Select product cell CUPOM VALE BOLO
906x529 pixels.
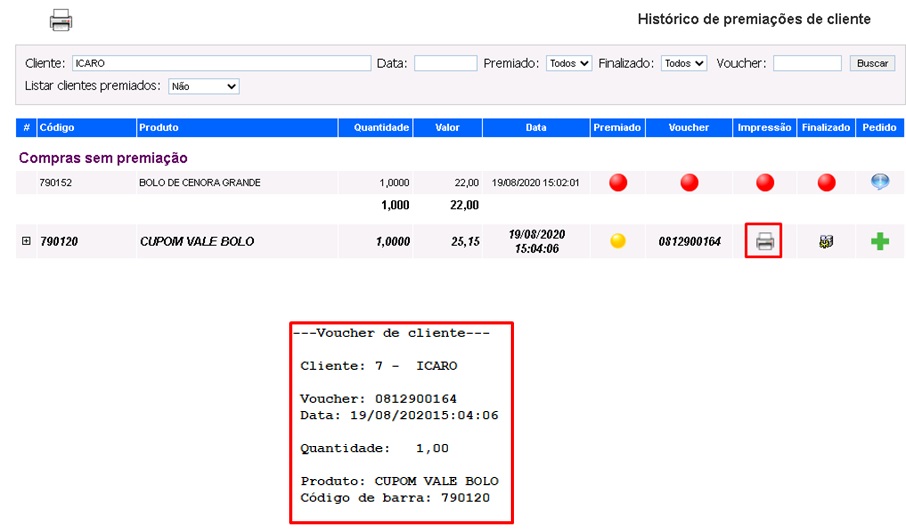(197, 241)
